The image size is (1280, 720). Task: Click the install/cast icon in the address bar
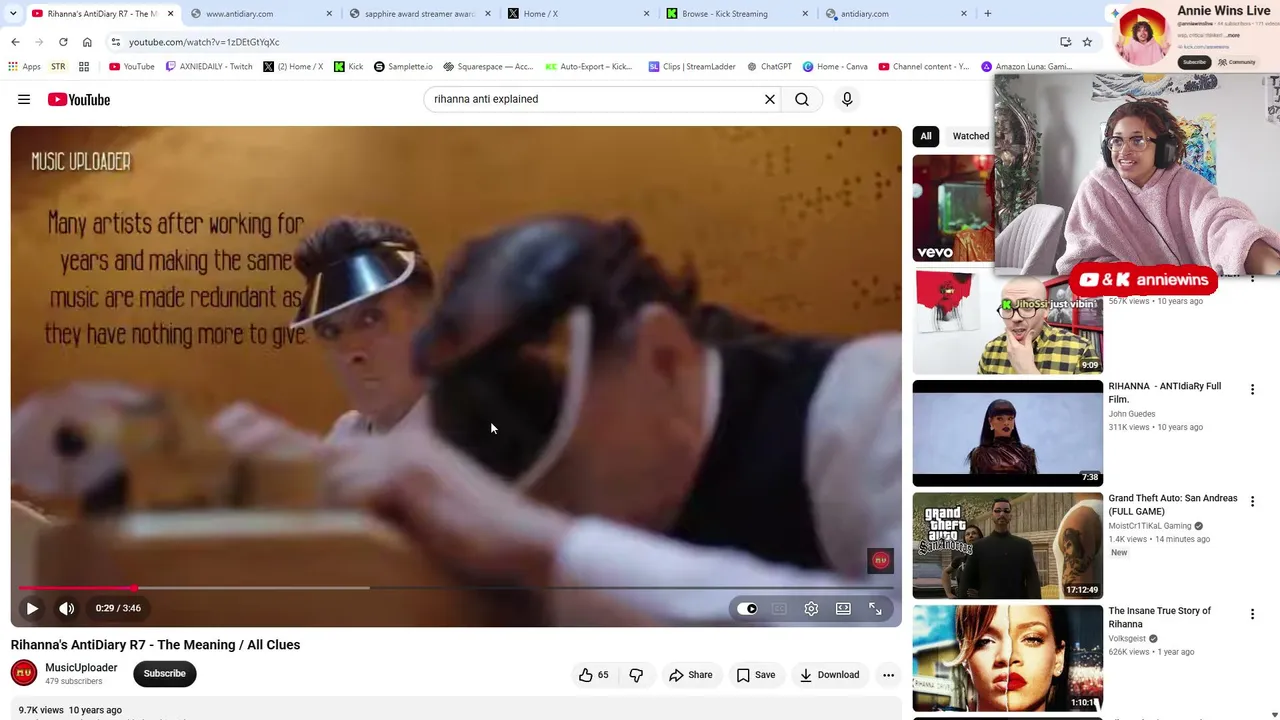[1065, 42]
